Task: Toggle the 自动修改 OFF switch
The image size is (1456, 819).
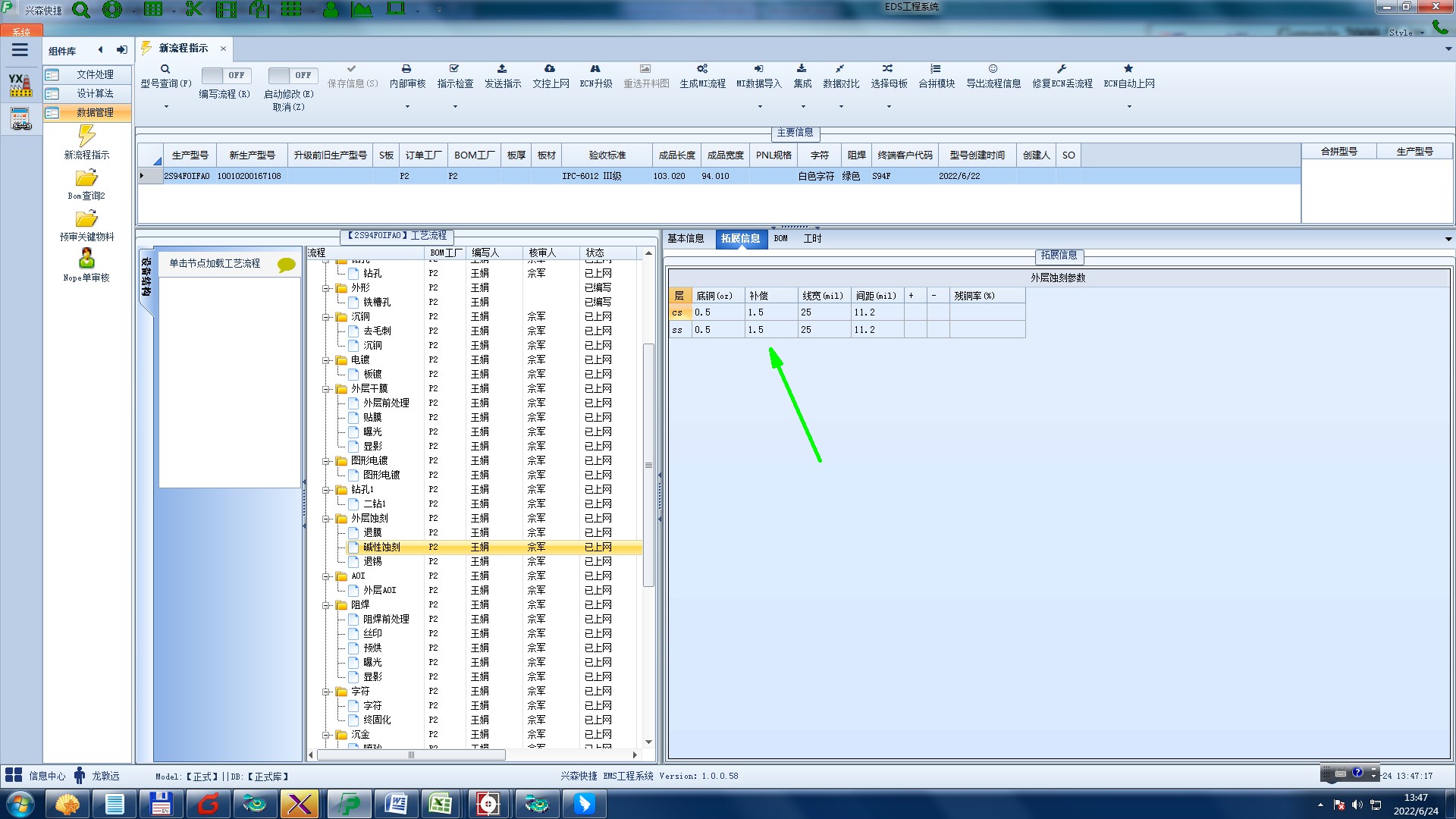Action: tap(291, 75)
